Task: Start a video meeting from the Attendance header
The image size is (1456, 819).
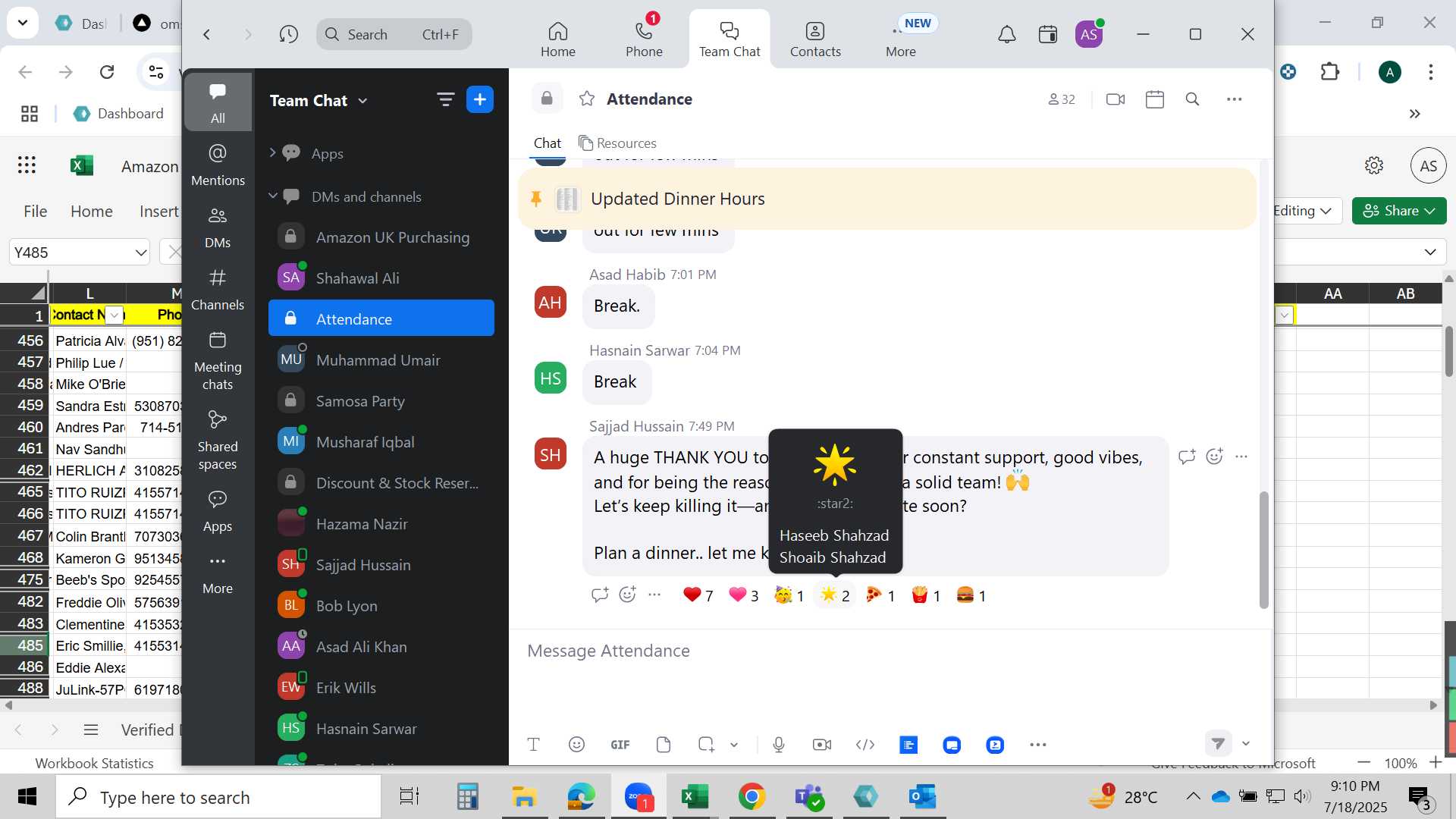Action: coord(1116,99)
